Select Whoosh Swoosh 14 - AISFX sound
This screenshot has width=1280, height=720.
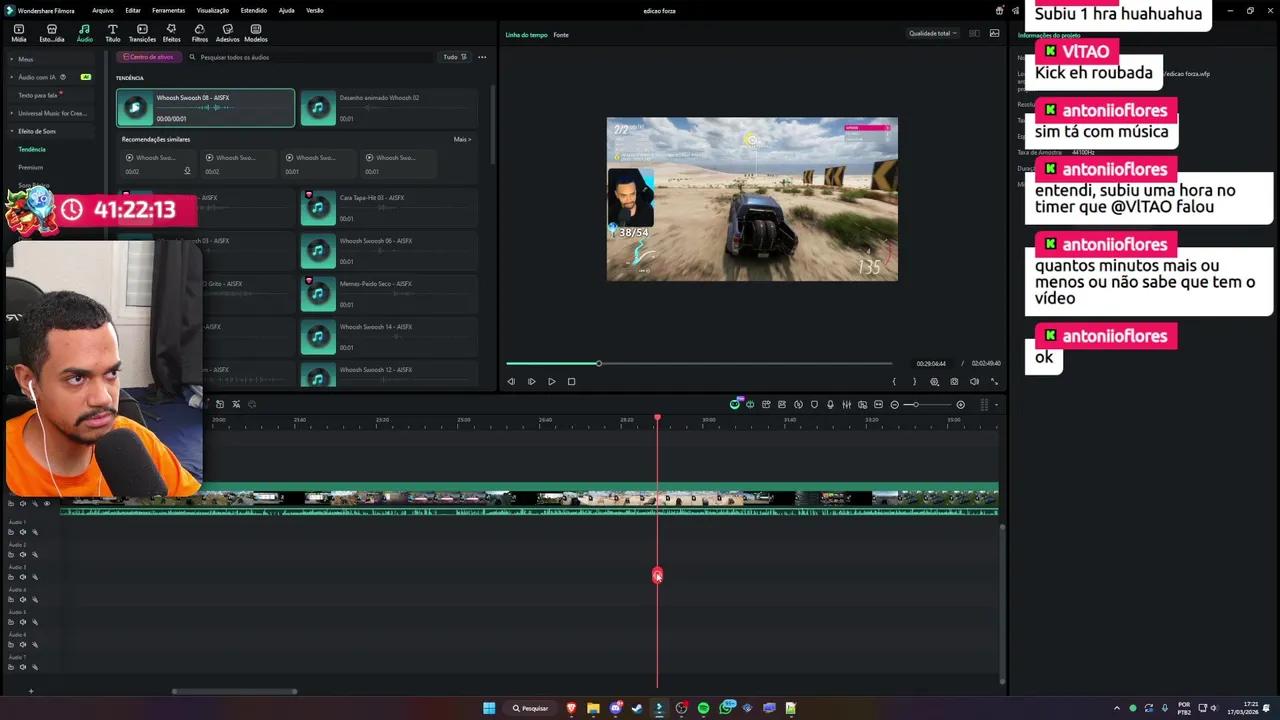tap(388, 336)
